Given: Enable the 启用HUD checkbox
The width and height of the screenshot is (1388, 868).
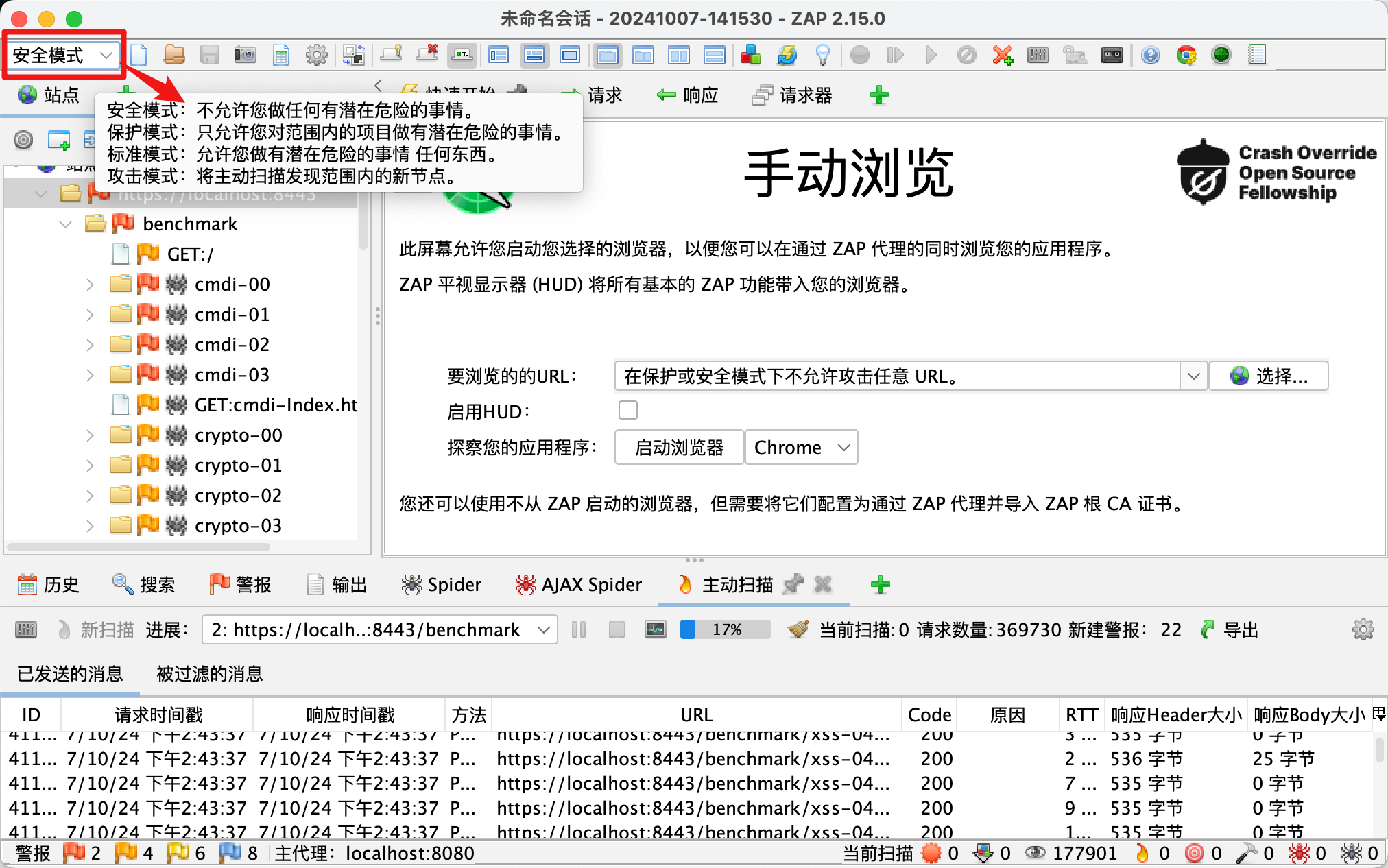Looking at the screenshot, I should click(x=627, y=410).
